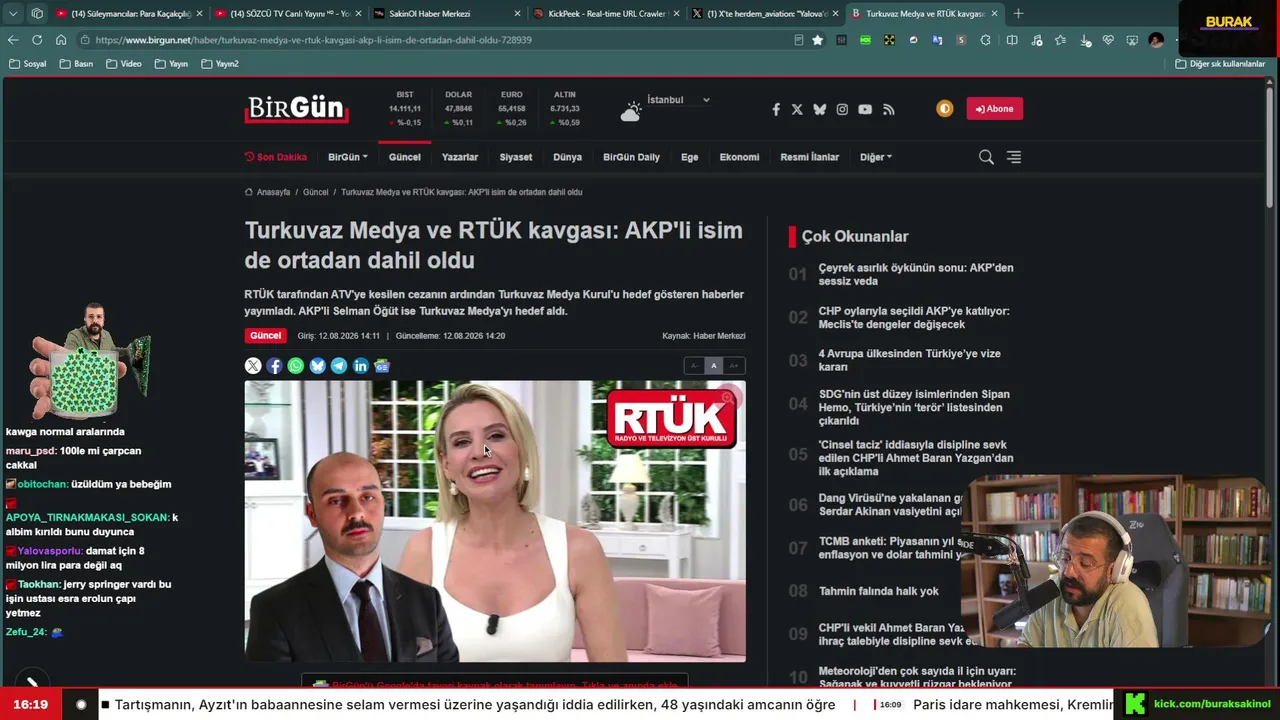Switch to the Süleymancılar YouTube tab

pyautogui.click(x=128, y=14)
